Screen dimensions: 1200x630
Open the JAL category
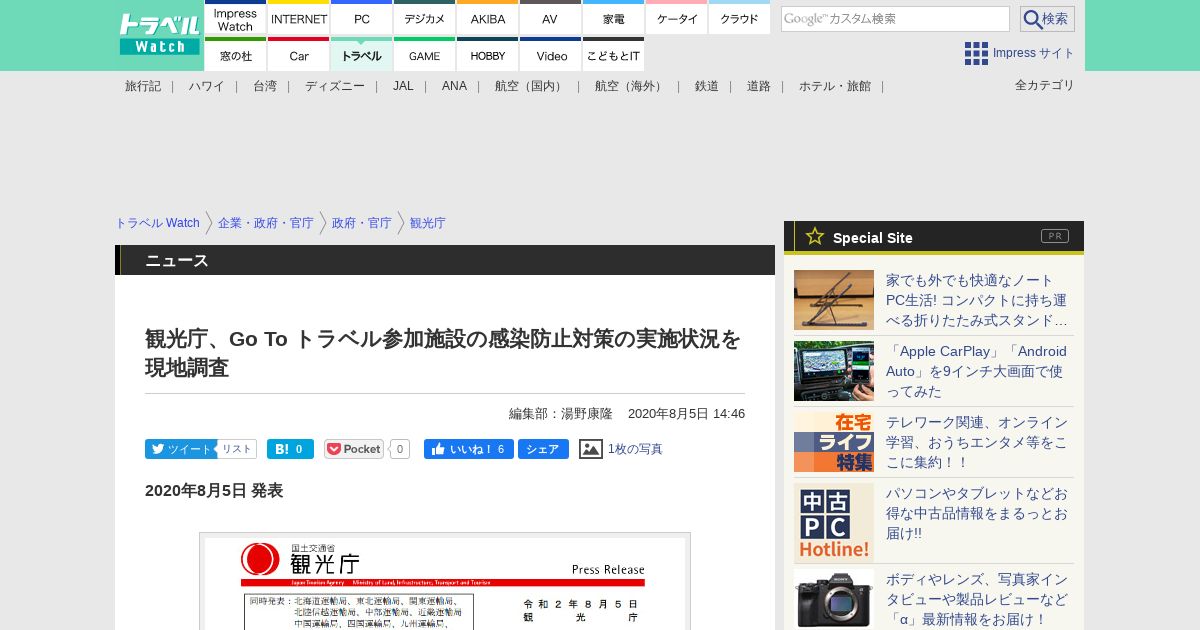[x=403, y=86]
